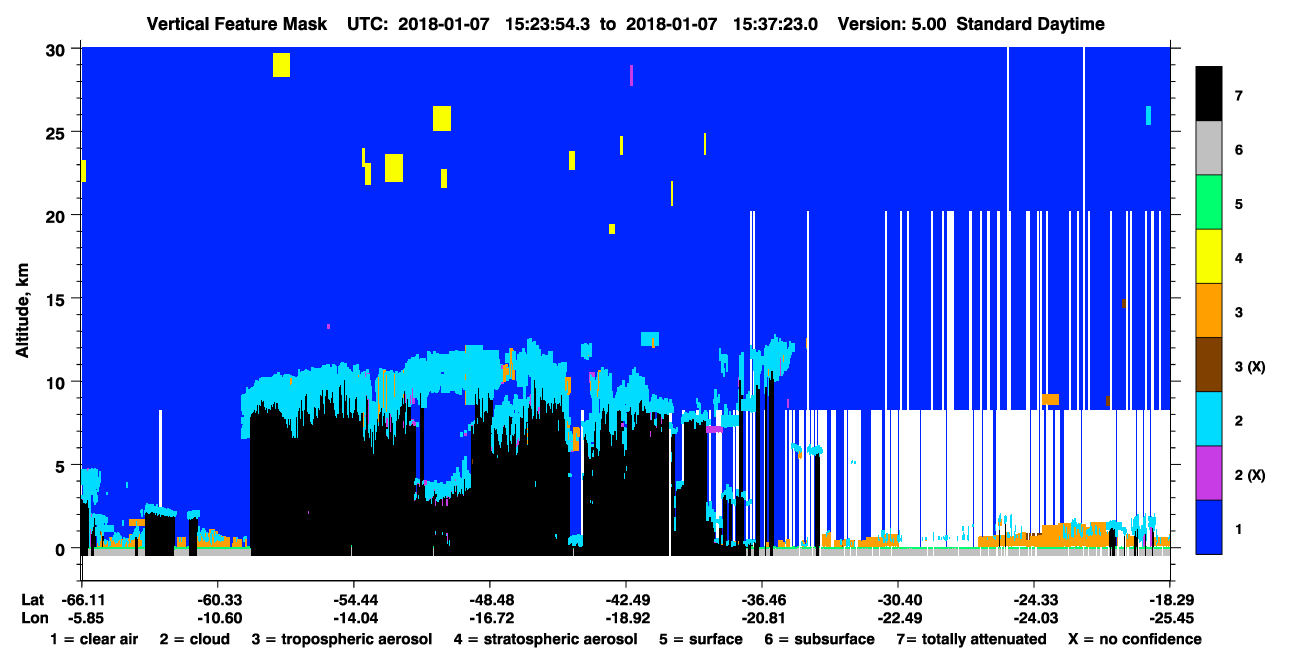1300x667 pixels.
Task: Click the yellow stratospheric aerosol legend swatch
Action: [x=1209, y=257]
